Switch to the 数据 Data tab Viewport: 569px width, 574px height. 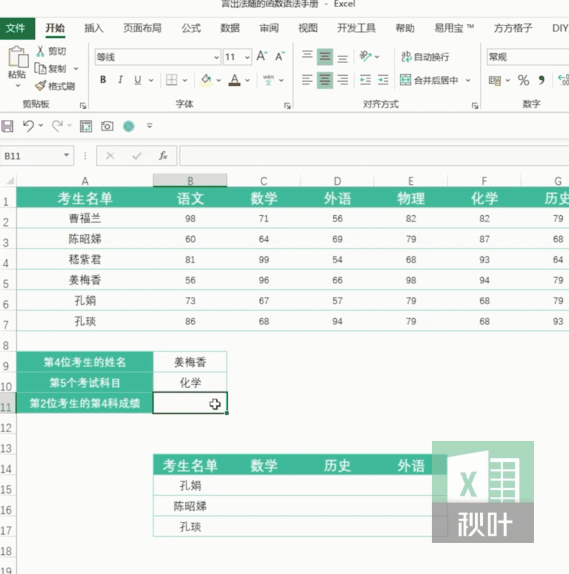point(230,28)
